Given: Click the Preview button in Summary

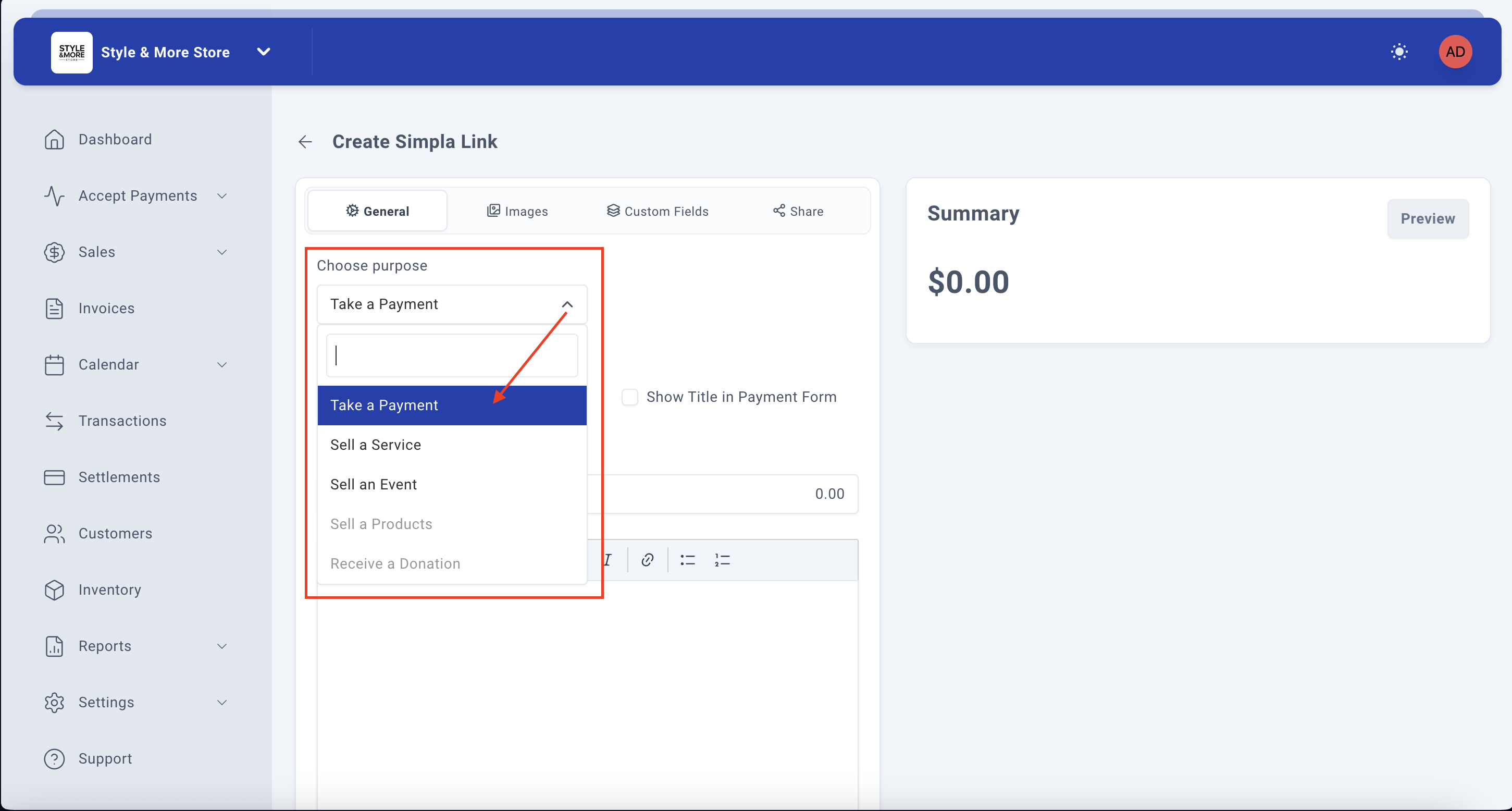Looking at the screenshot, I should click(1427, 218).
